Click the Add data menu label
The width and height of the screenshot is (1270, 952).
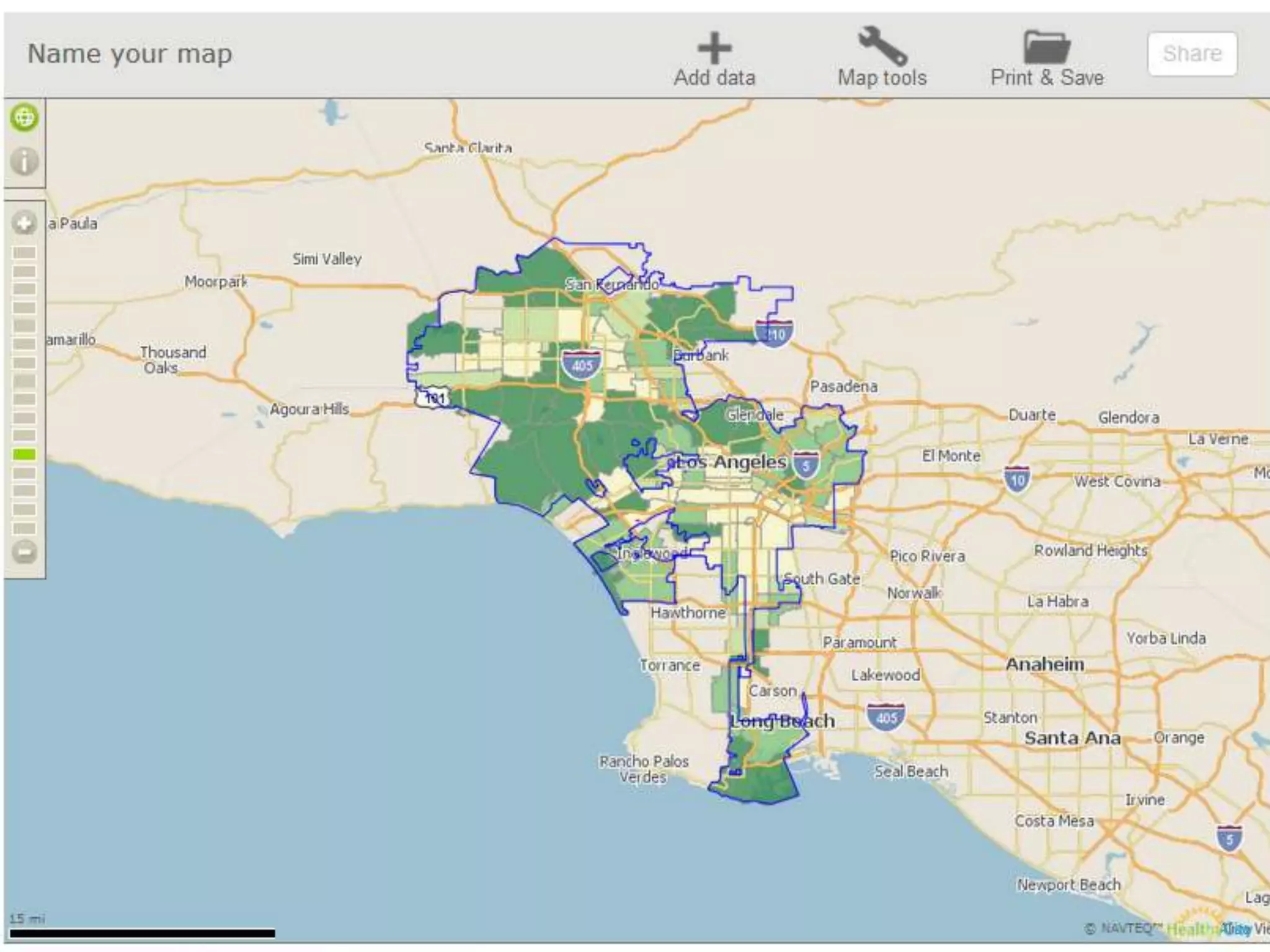click(714, 78)
